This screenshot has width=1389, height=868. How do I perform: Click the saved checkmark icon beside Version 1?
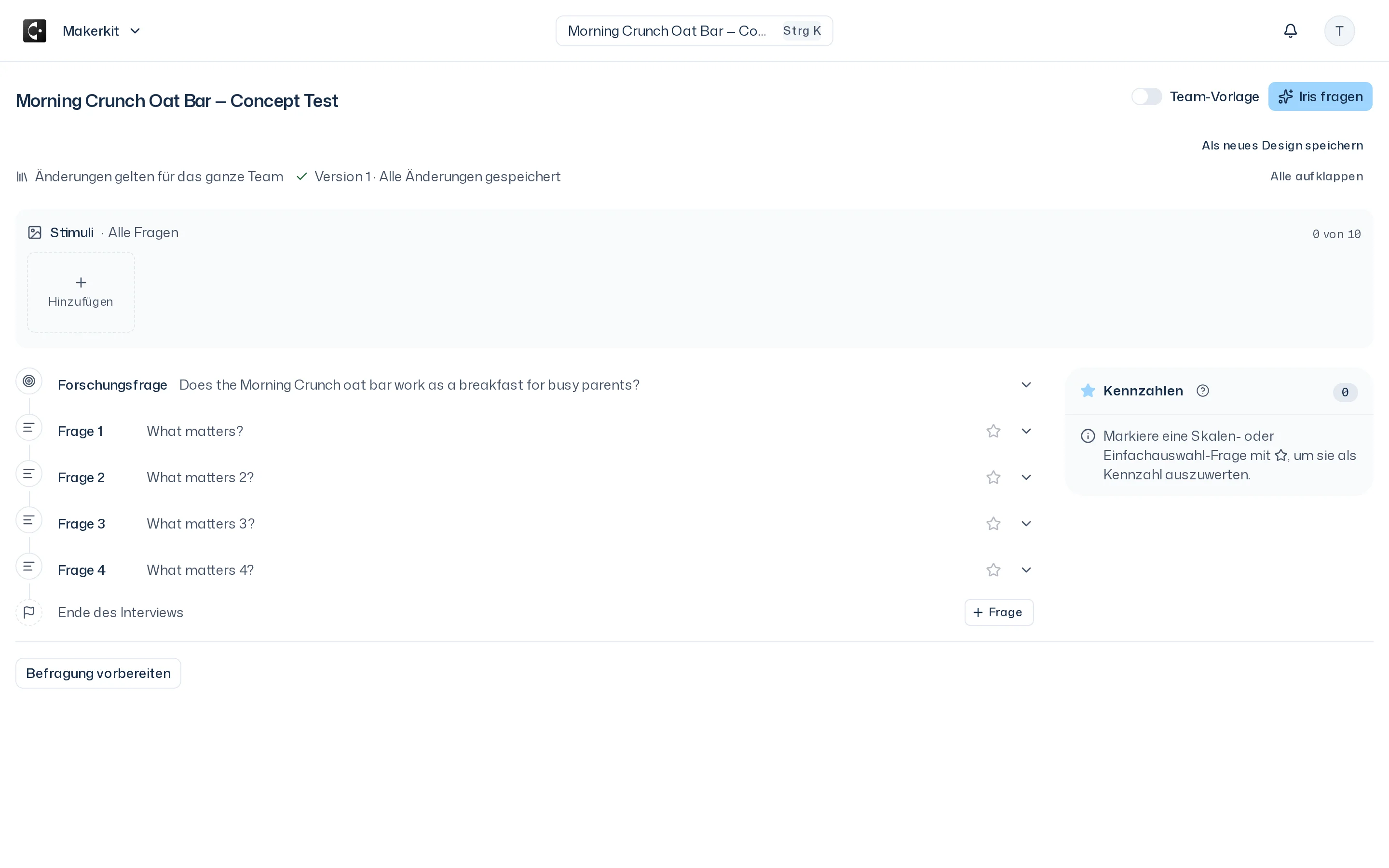tap(302, 177)
